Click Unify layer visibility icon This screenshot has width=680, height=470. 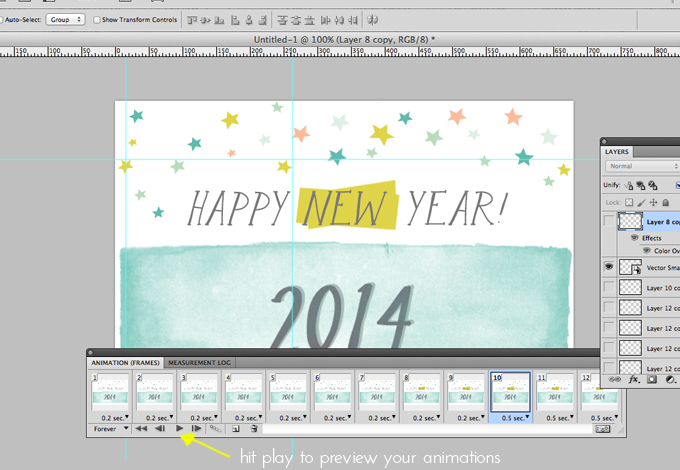point(641,186)
